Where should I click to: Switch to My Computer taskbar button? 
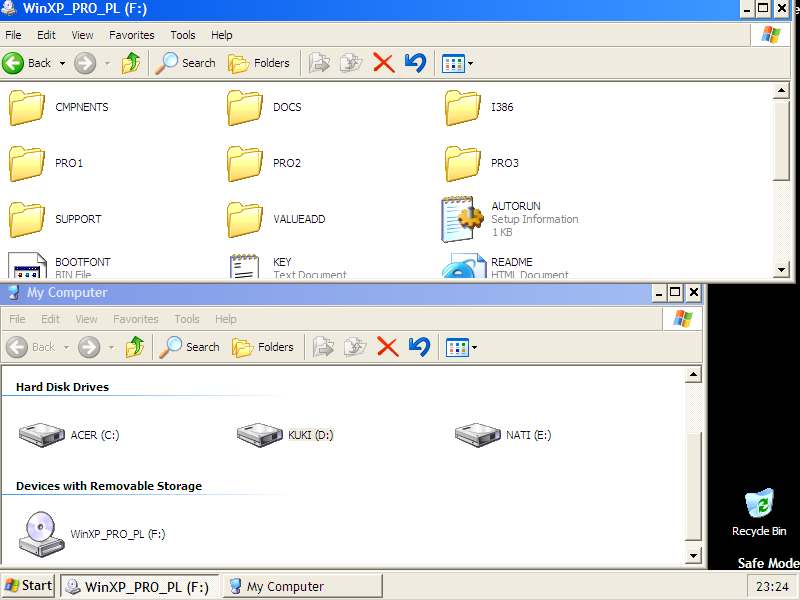[x=303, y=587]
